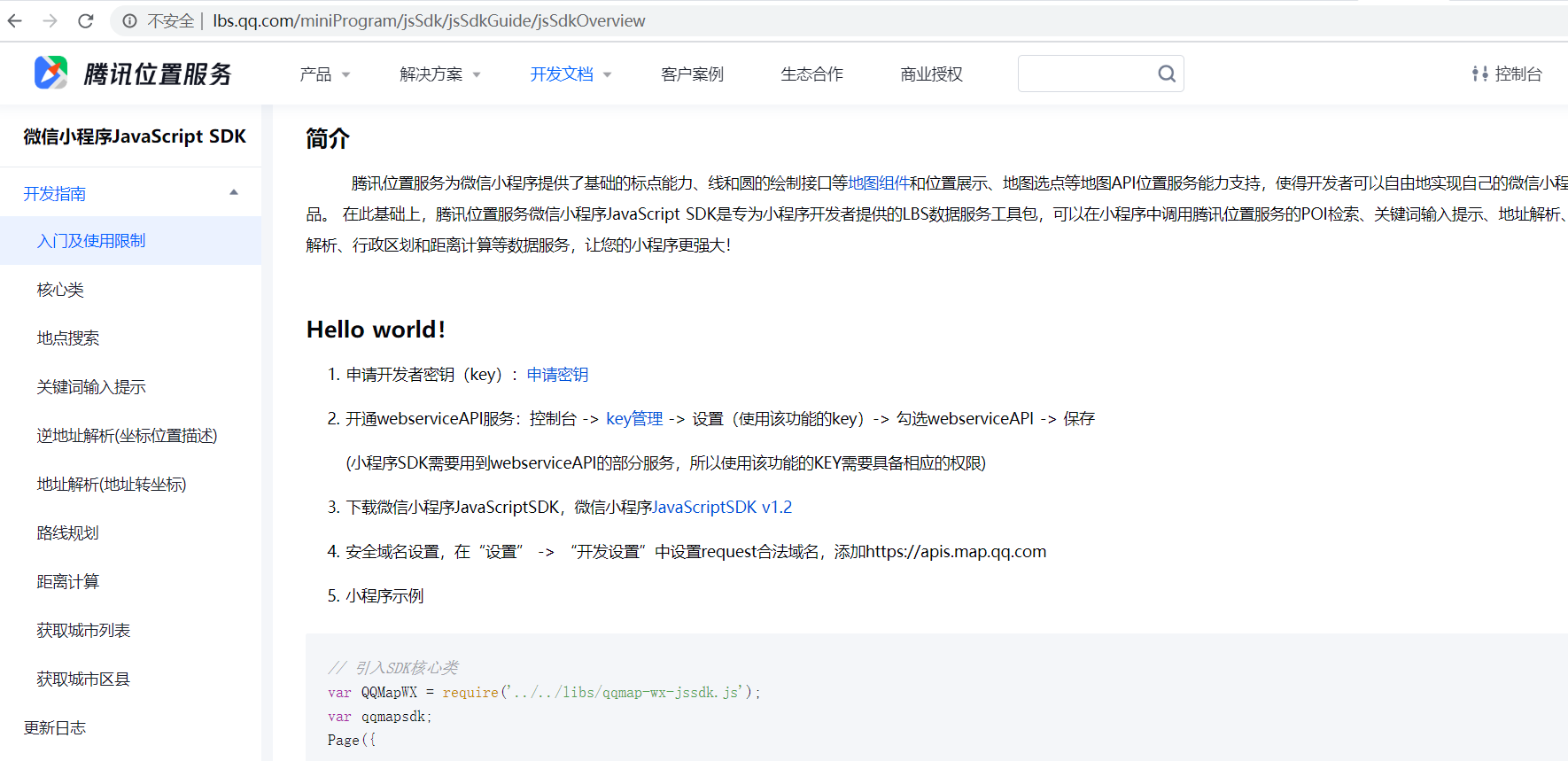This screenshot has width=1568, height=761.
Task: Click the var qqmapsdk code line
Action: pyautogui.click(x=379, y=717)
